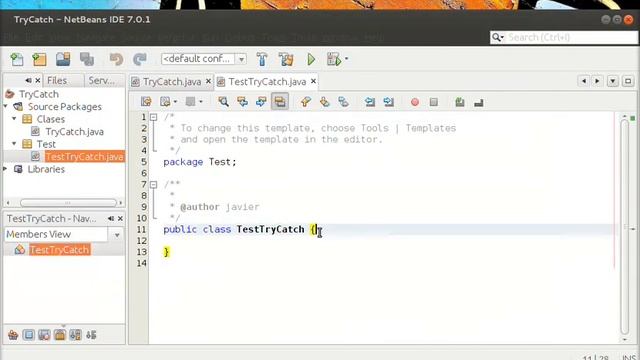Show the opened documents list arrow
Image resolution: width=640 pixels, height=360 pixels.
coord(613,81)
